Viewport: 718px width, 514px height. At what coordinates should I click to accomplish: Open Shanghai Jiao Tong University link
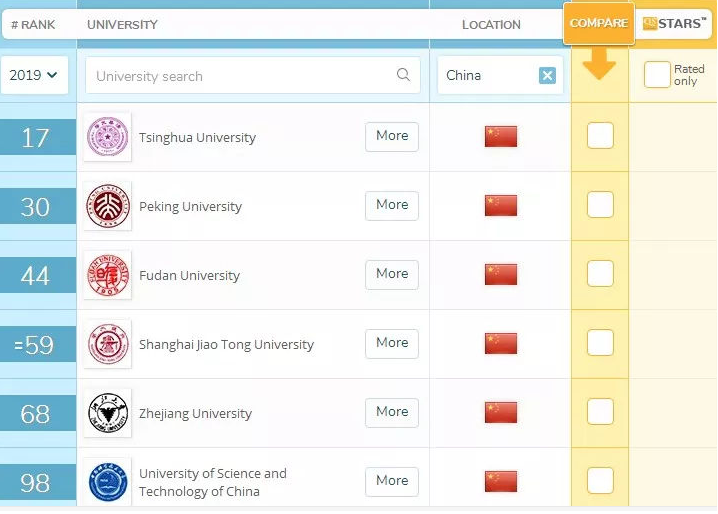(x=226, y=344)
